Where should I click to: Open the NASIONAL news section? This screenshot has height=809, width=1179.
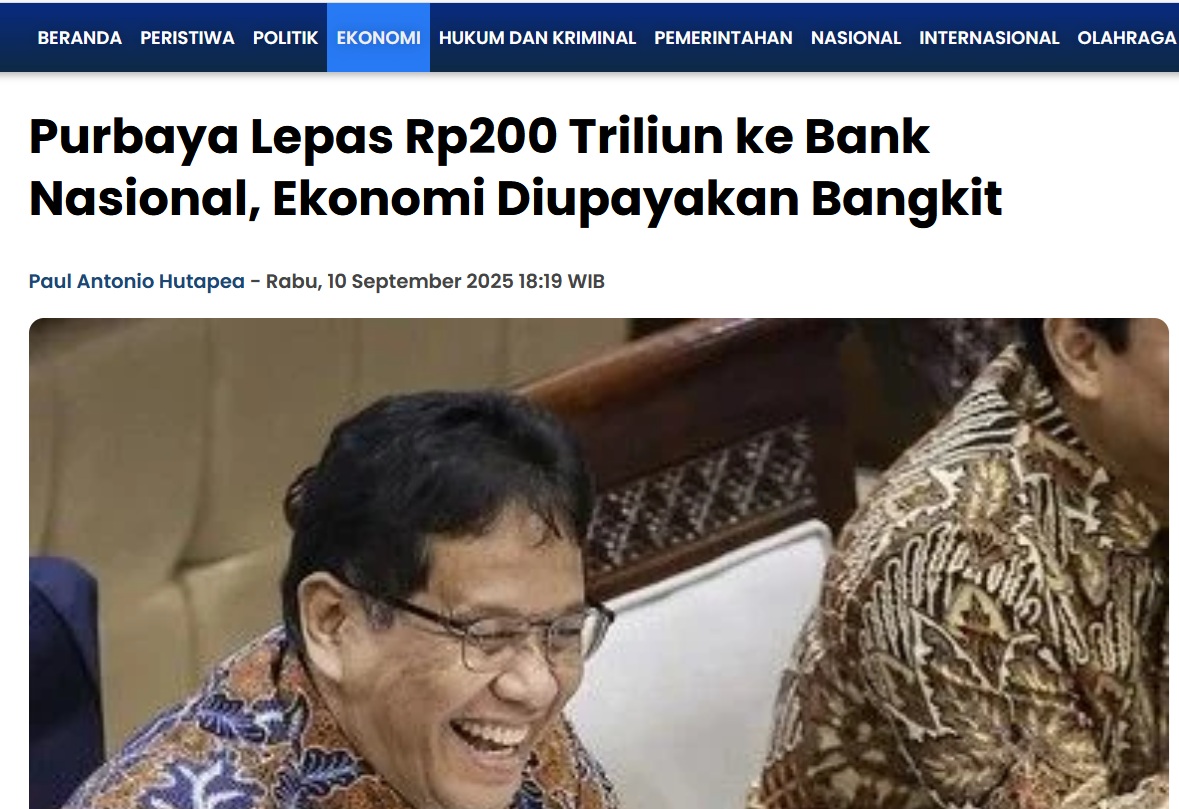point(856,38)
